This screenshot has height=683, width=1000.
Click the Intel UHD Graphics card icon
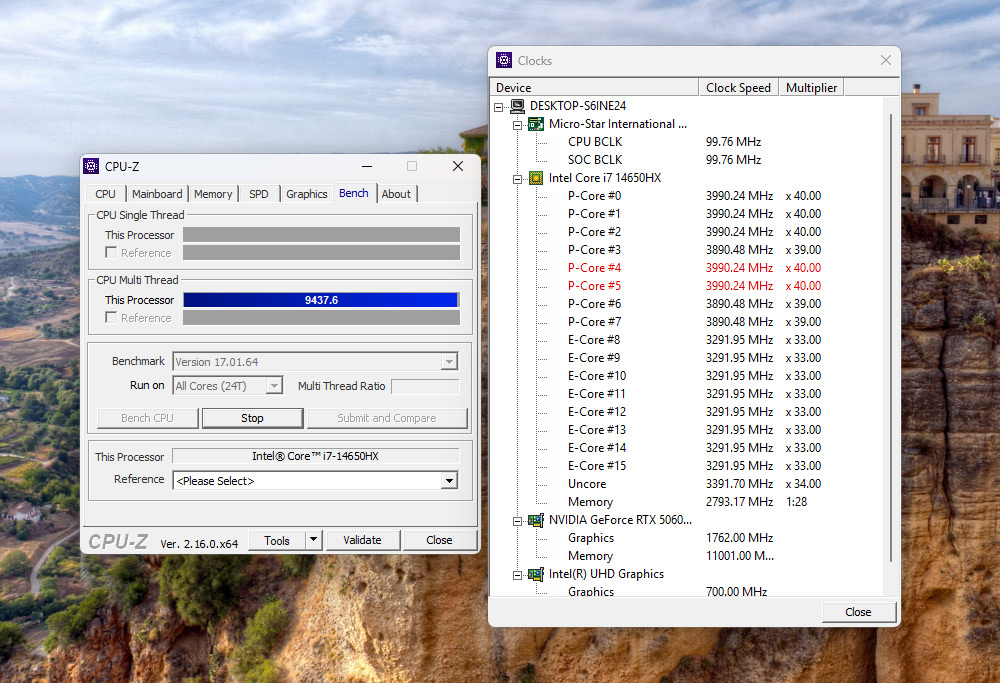(x=536, y=574)
